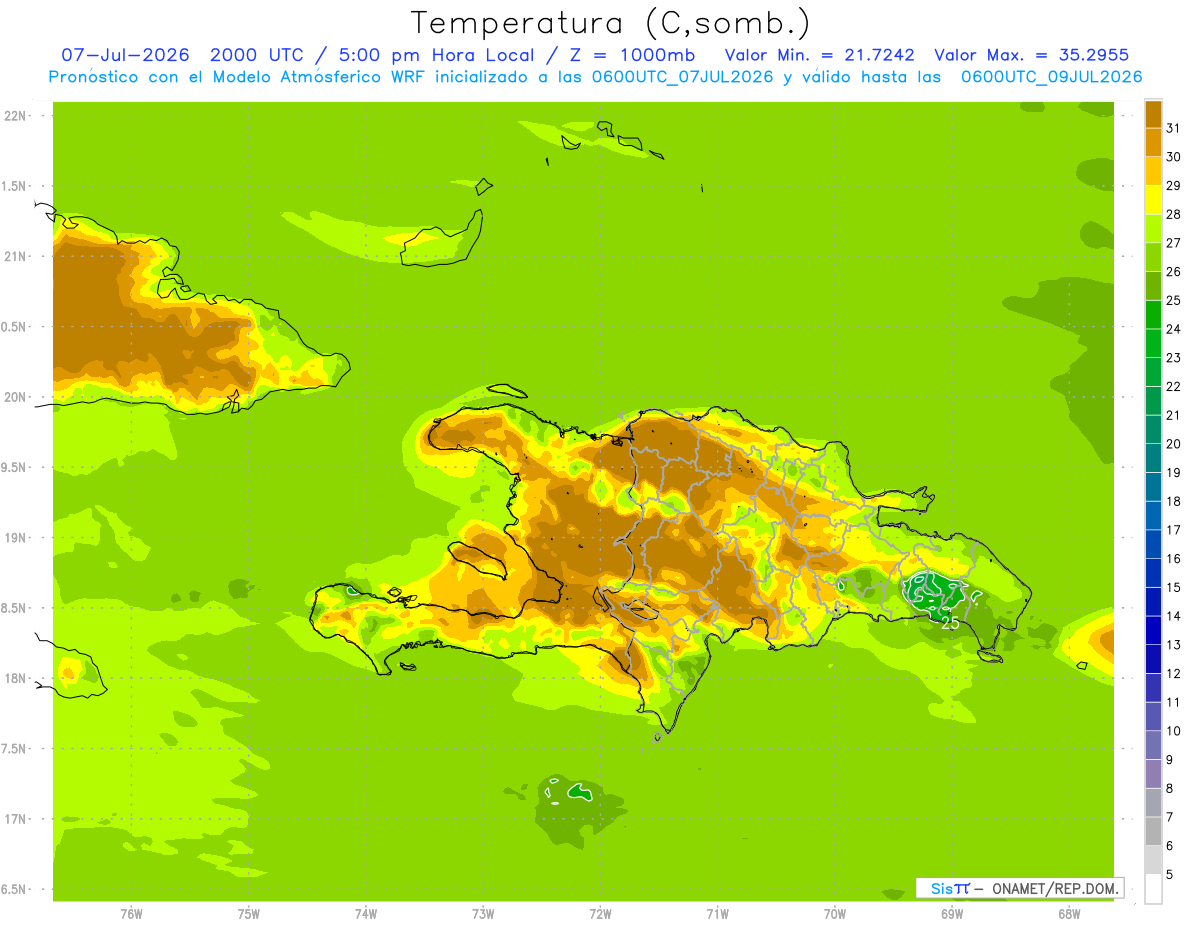
Task: Click latitude axis label '22N'
Action: [x=16, y=116]
